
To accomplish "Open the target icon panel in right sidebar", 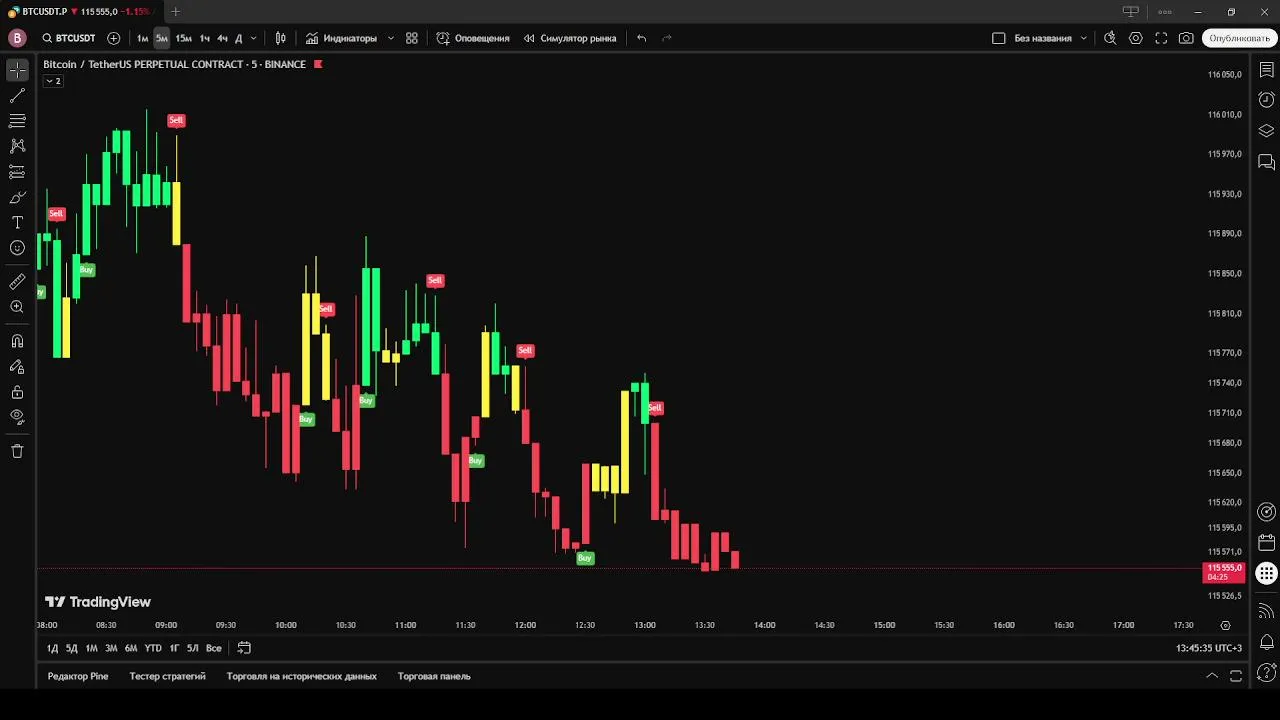I will (x=1266, y=512).
